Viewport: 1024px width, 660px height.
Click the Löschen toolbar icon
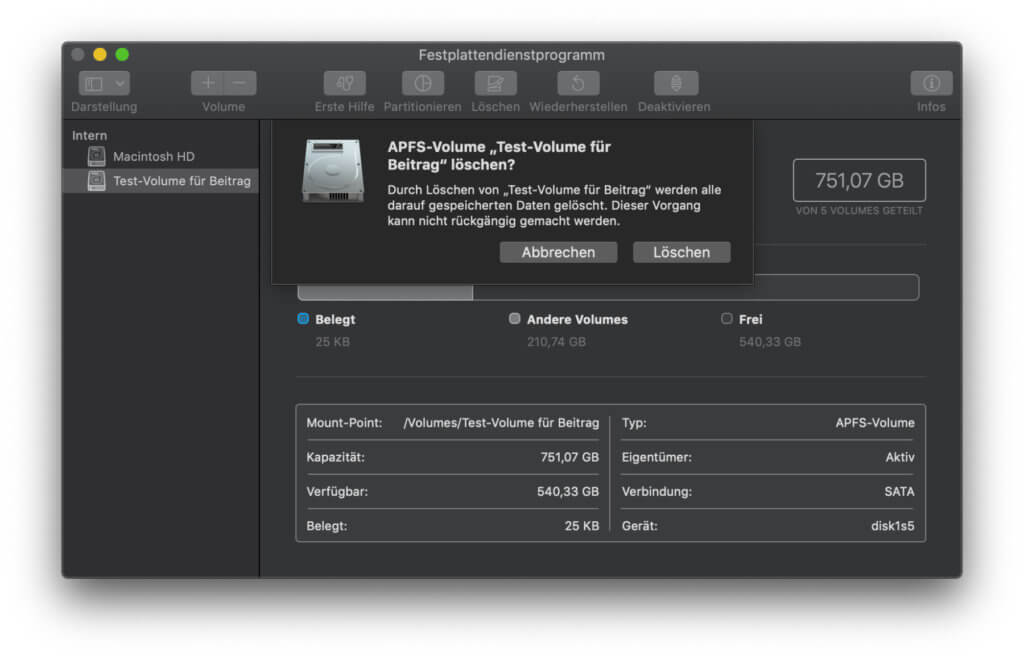tap(495, 84)
